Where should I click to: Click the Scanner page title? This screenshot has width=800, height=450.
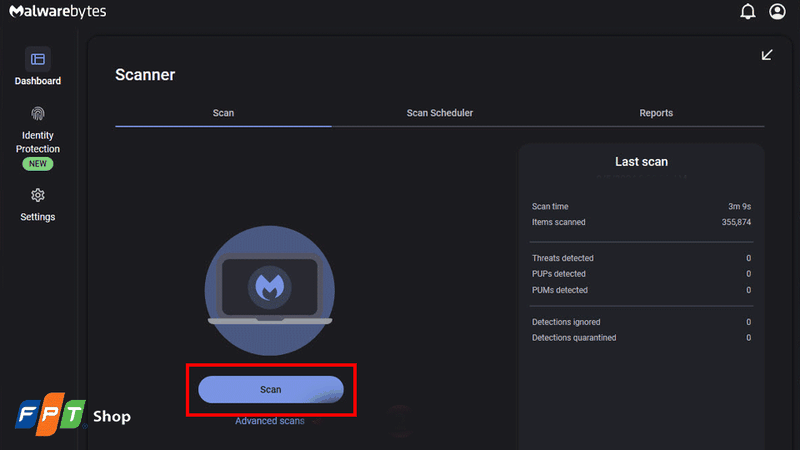click(x=145, y=75)
